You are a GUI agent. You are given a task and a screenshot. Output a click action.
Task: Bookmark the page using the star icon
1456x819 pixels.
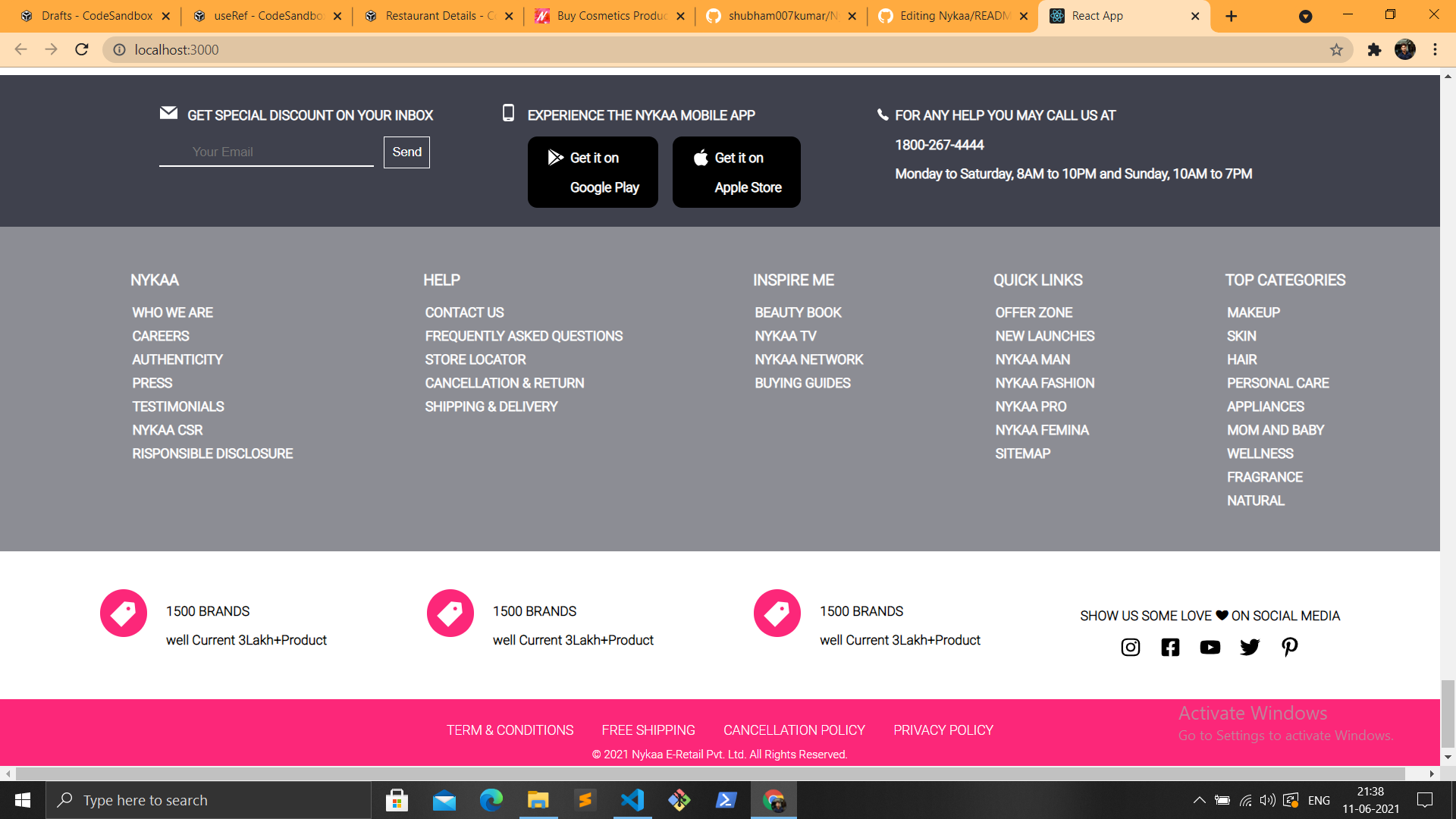coord(1337,50)
